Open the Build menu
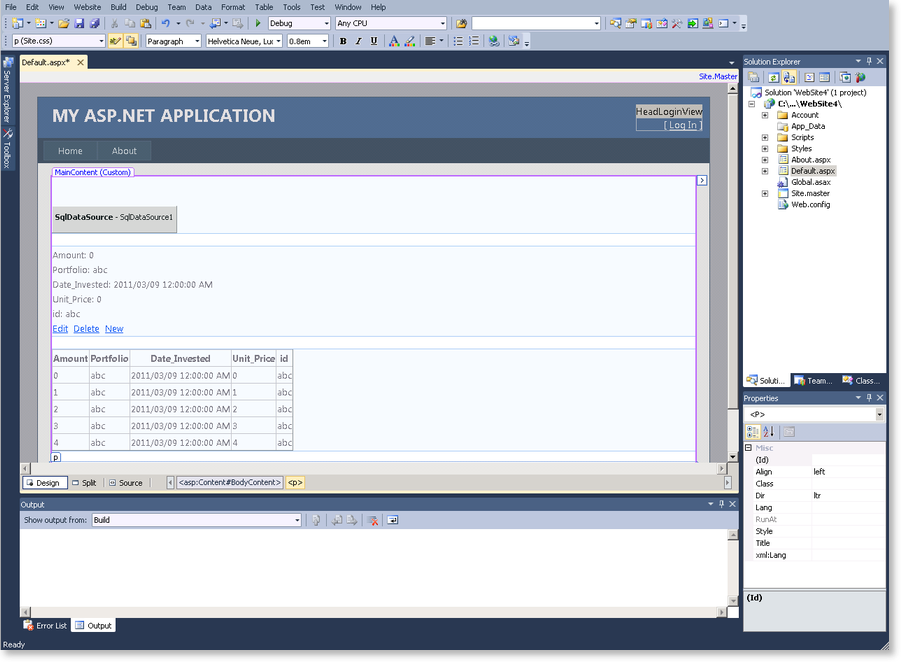 click(118, 7)
